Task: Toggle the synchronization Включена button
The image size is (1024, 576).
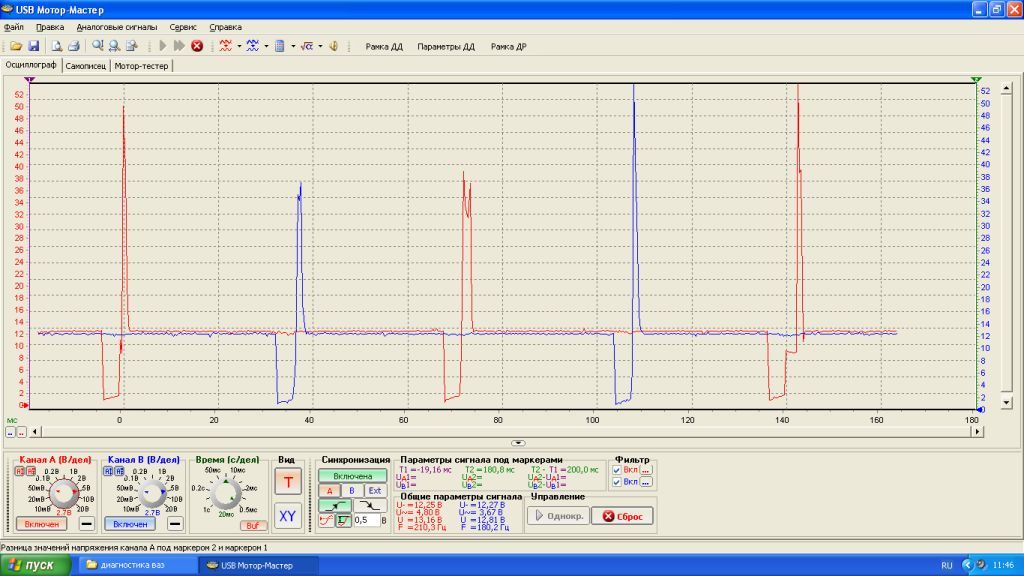Action: (x=353, y=476)
